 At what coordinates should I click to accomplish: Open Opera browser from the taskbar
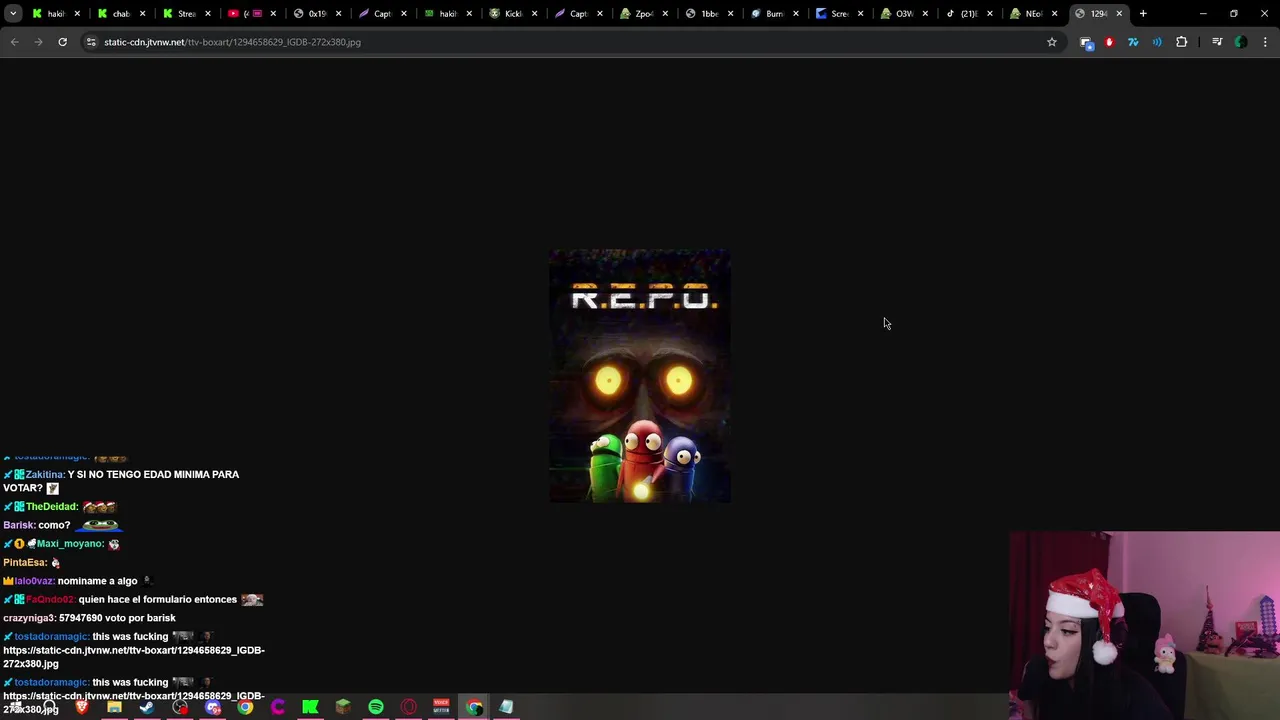408,707
